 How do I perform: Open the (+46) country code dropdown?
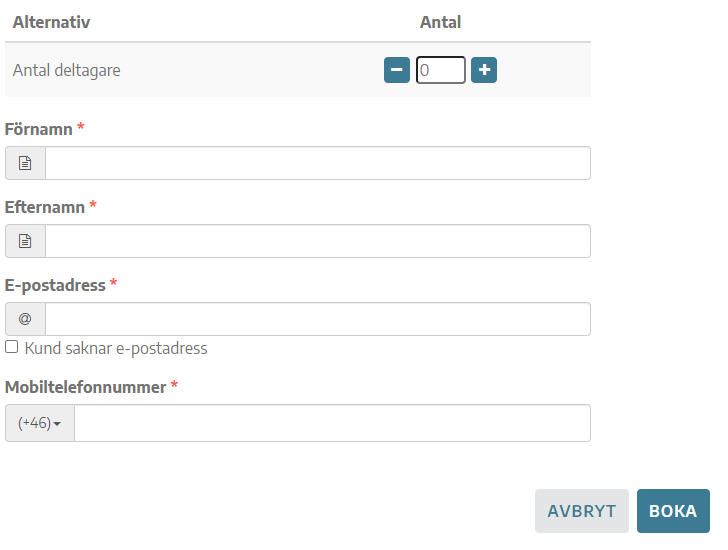click(x=40, y=423)
